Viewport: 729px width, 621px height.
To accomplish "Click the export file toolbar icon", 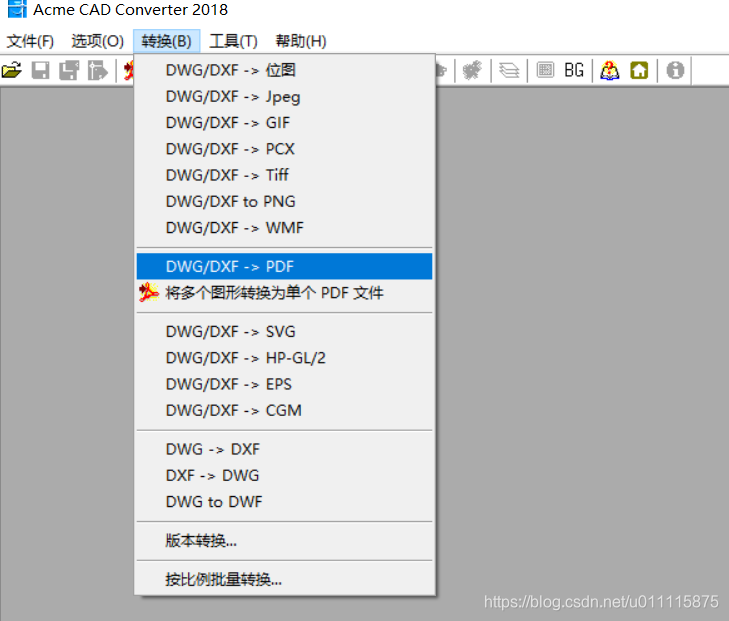I will coord(98,70).
